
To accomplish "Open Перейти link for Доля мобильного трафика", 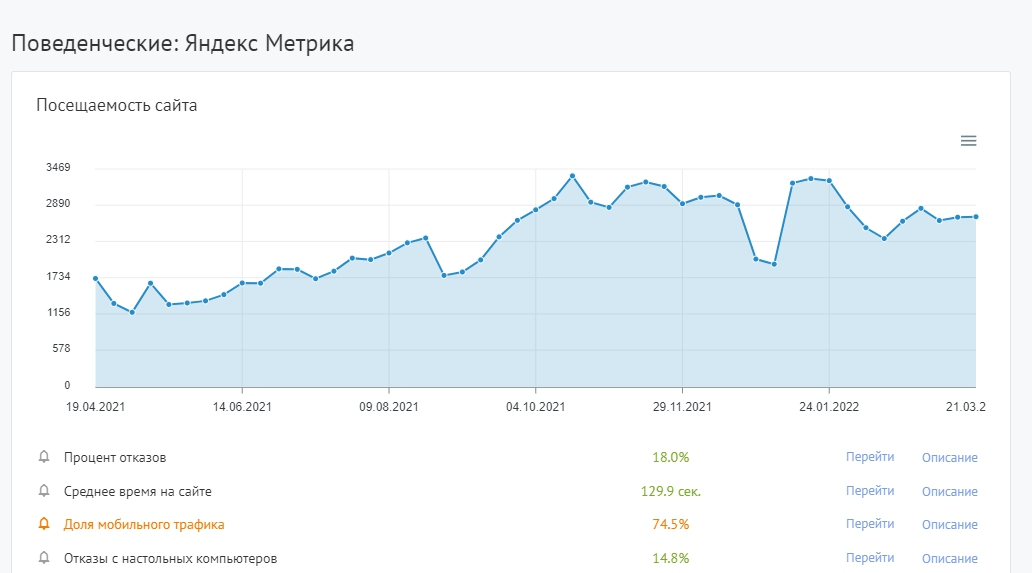I will tap(869, 524).
